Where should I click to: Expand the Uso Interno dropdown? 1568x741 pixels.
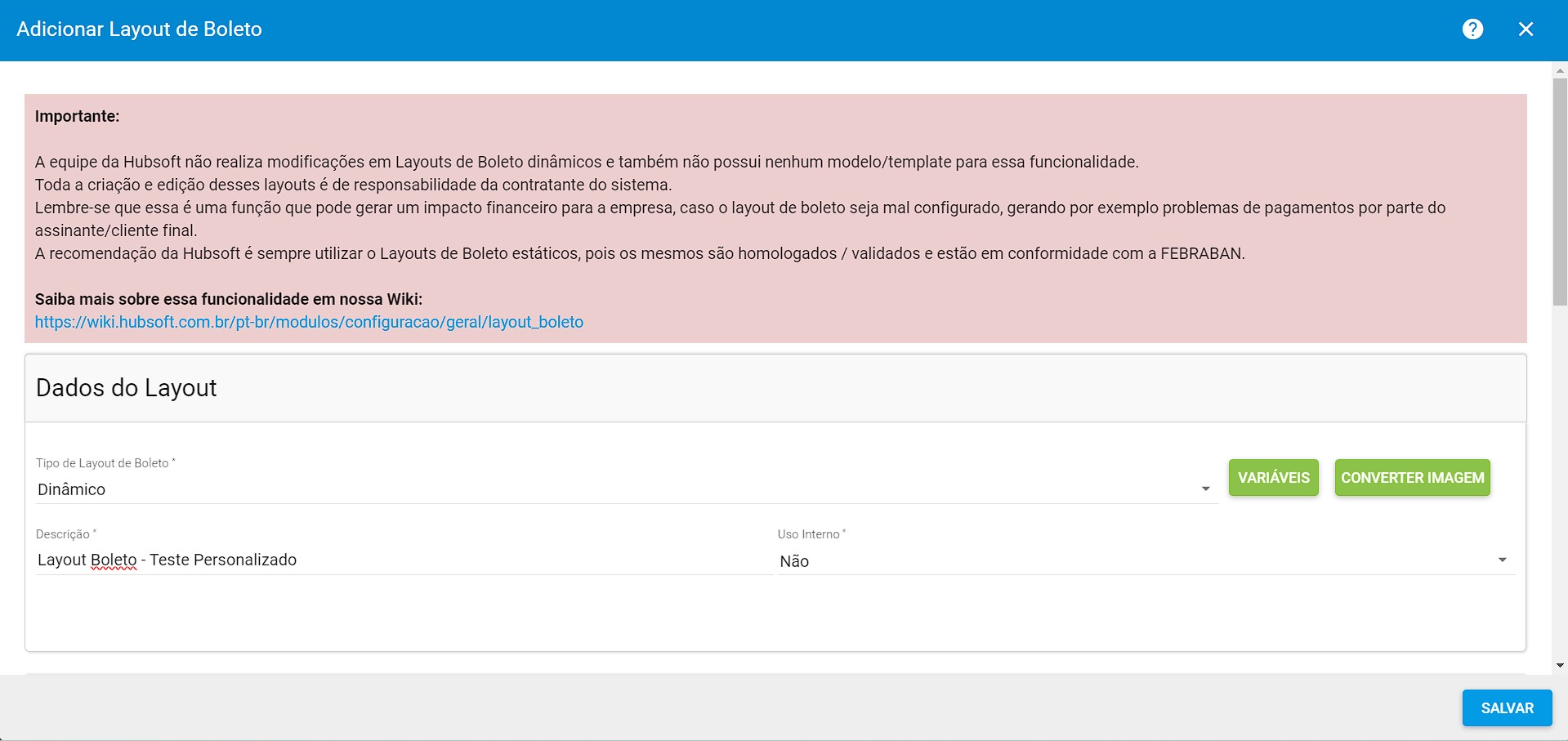1146,561
